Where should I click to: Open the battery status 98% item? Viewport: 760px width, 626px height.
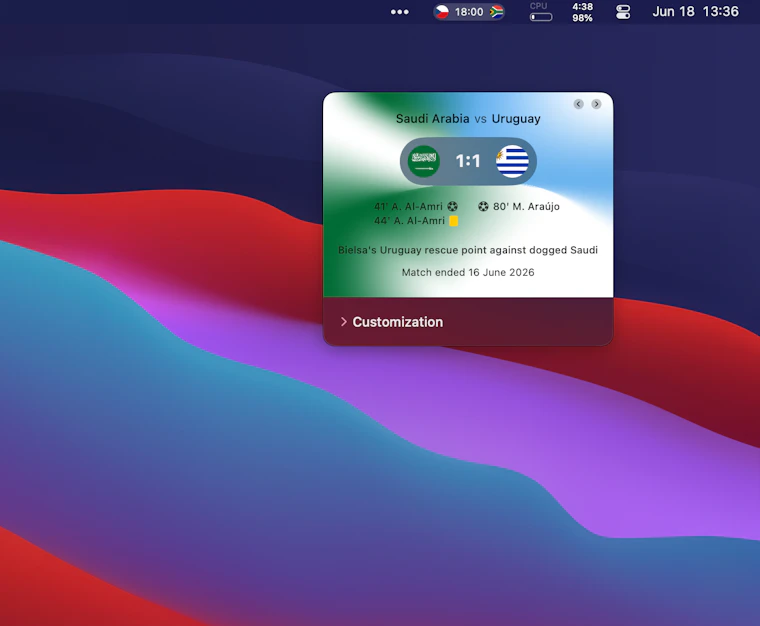coord(582,12)
